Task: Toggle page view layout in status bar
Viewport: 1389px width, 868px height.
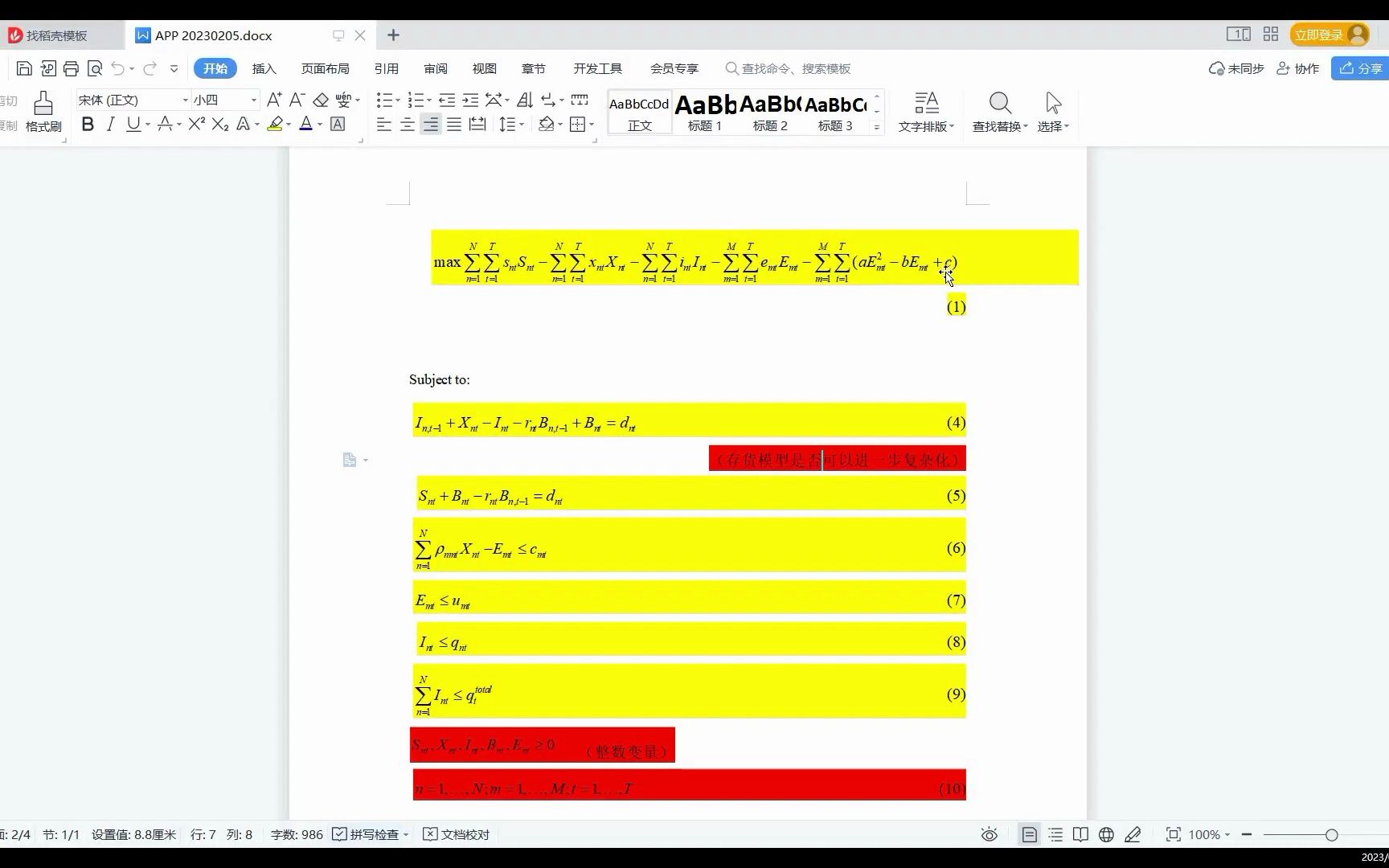Action: [x=1029, y=834]
